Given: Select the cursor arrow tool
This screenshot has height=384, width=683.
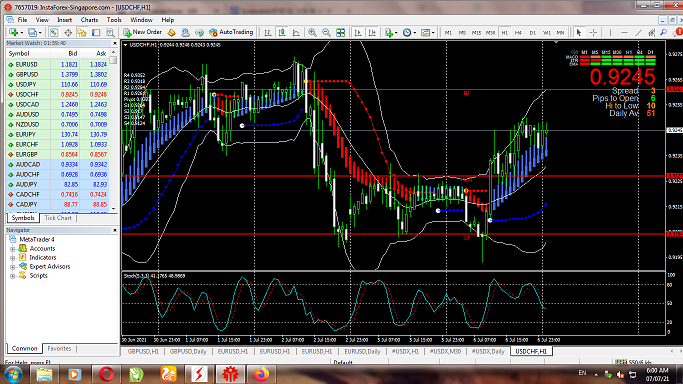Looking at the screenshot, I should [x=579, y=32].
